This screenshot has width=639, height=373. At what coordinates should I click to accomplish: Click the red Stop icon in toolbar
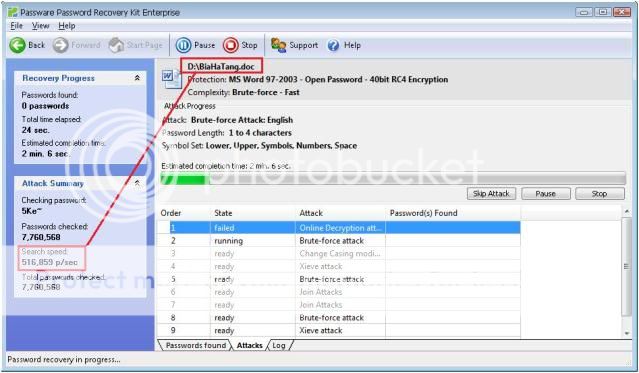pyautogui.click(x=231, y=45)
